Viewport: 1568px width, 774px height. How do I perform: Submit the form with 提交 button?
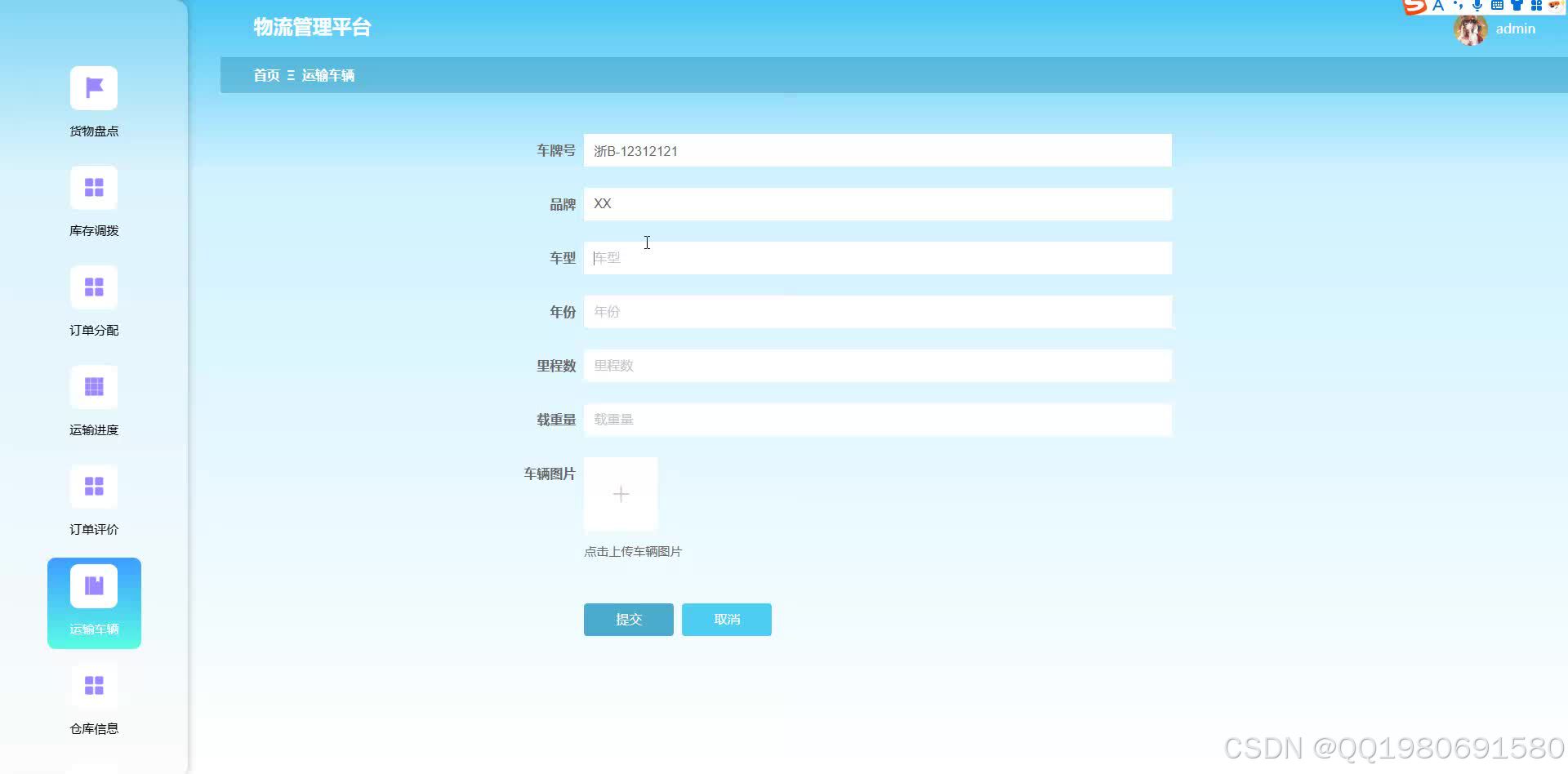tap(629, 620)
